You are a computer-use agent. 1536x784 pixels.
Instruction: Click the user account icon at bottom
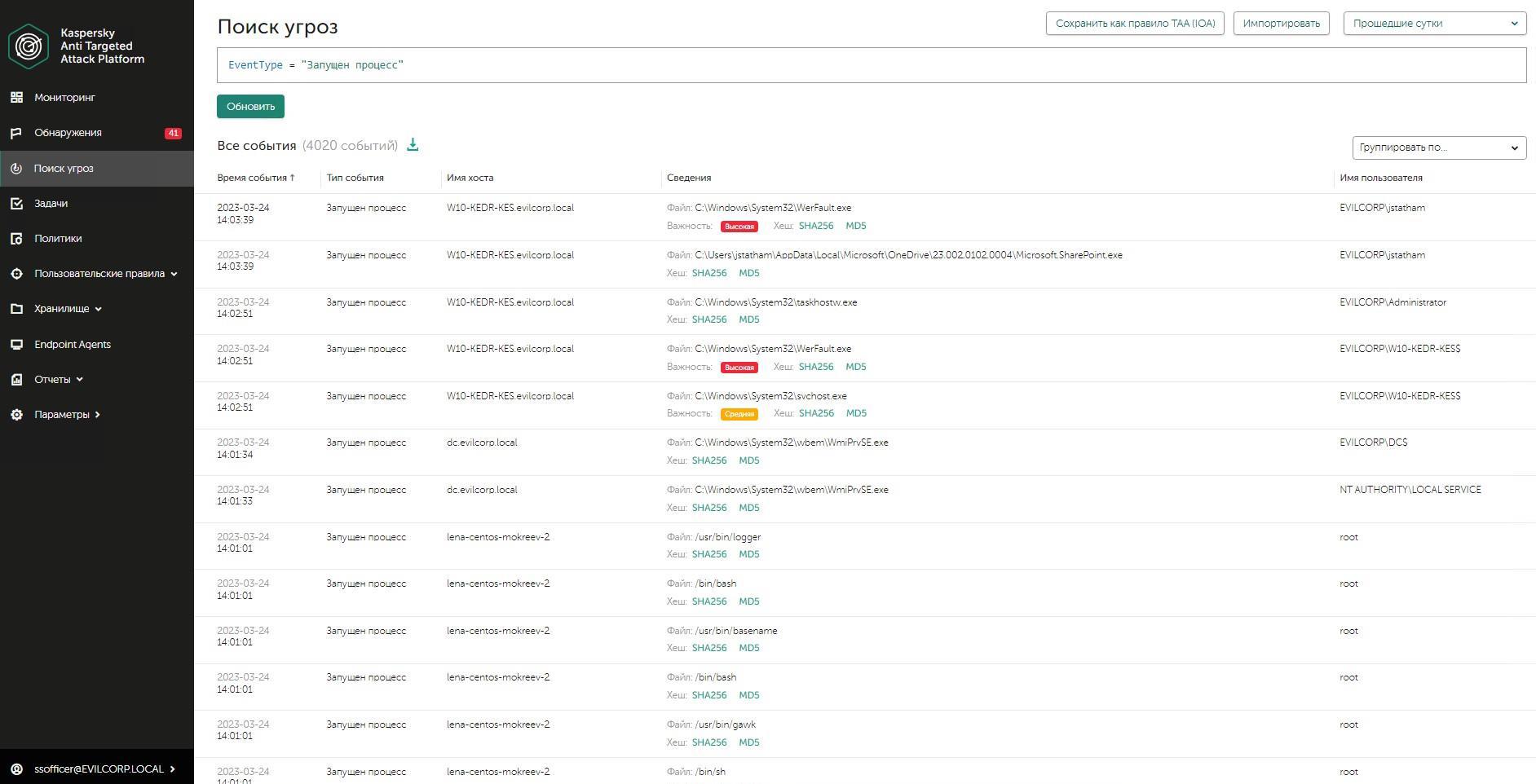[16, 769]
